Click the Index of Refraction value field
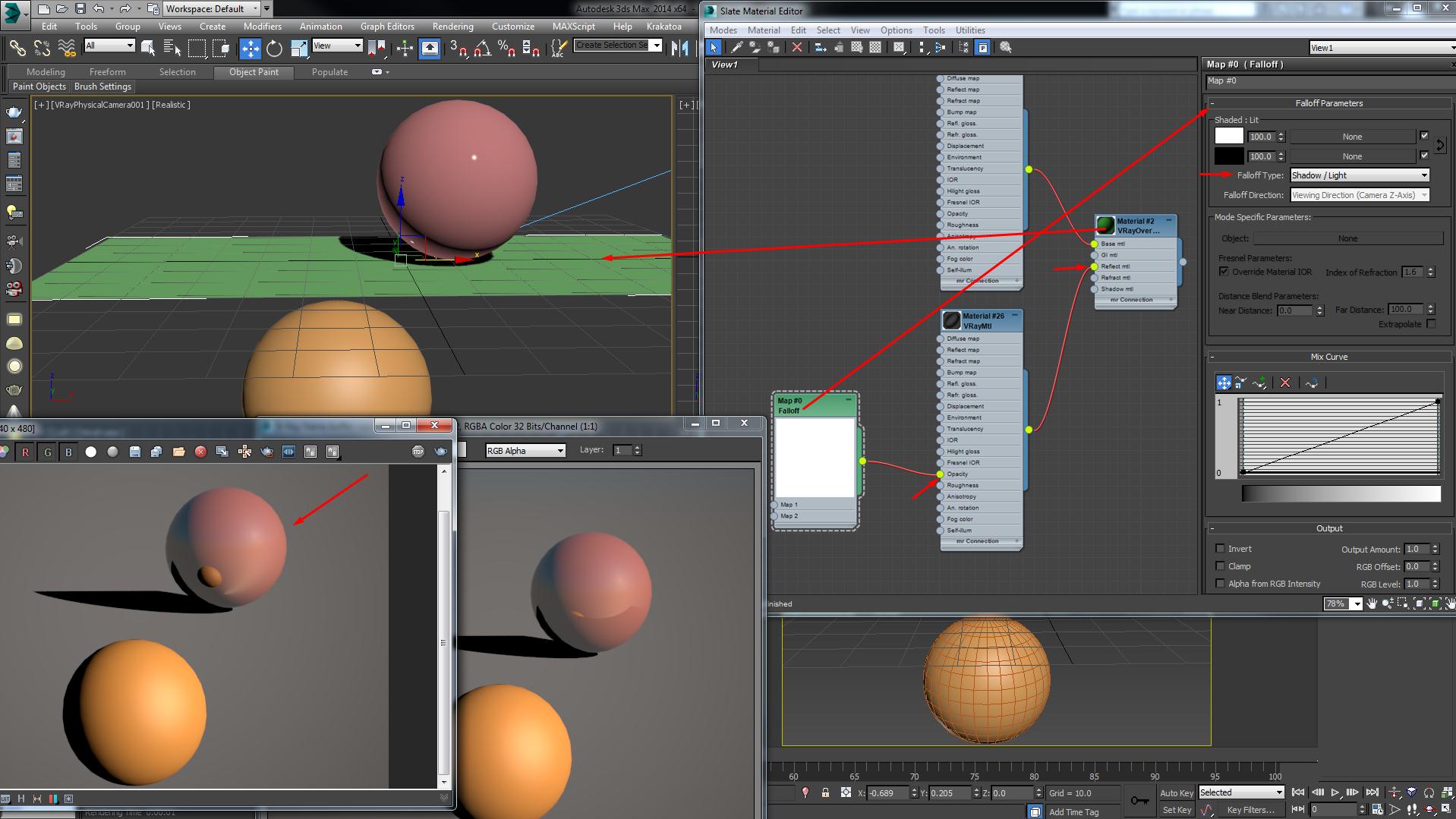Screen dimensions: 1456x819 (1413, 272)
